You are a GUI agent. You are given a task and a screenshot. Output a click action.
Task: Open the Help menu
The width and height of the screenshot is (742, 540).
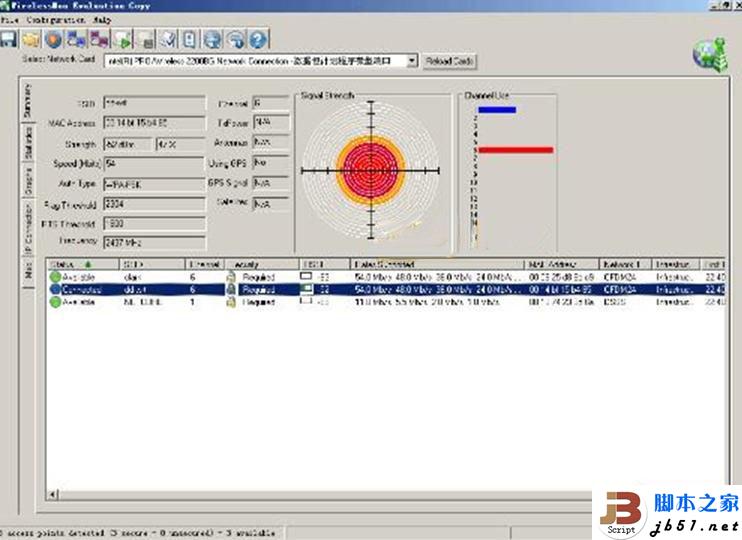pyautogui.click(x=102, y=20)
